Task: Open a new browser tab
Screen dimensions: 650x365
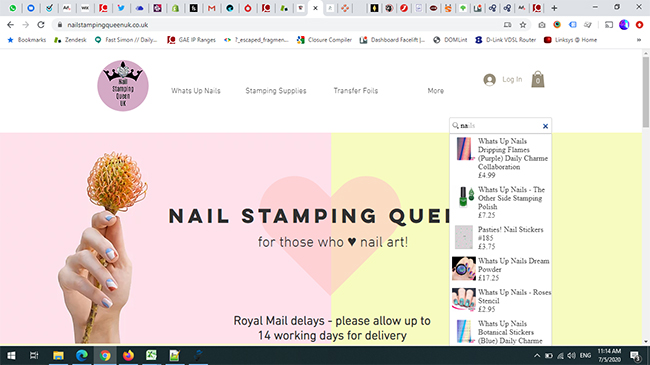Action: click(x=554, y=8)
